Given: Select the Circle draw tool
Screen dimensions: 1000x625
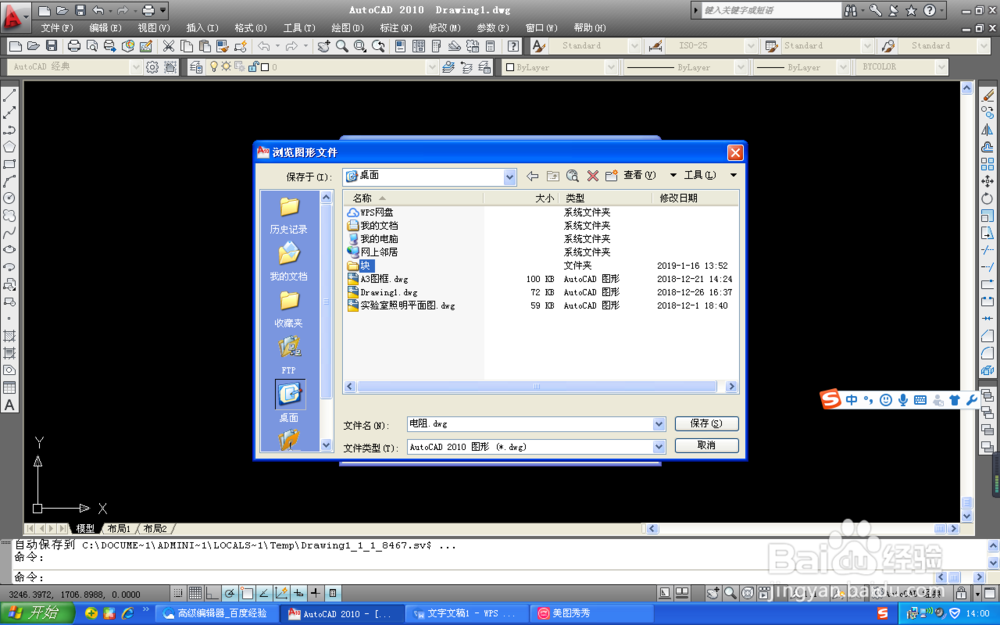Looking at the screenshot, I should 10,198.
